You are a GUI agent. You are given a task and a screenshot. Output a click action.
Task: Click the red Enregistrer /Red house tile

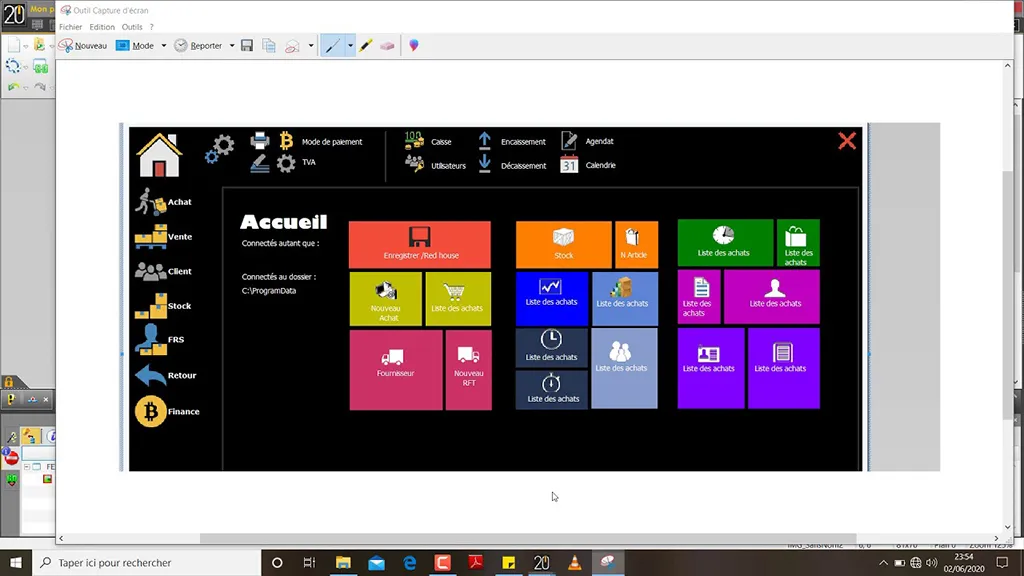tap(420, 244)
